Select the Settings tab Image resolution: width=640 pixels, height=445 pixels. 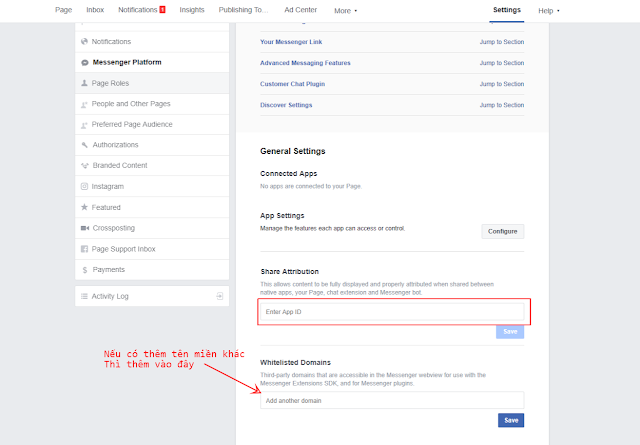coord(507,10)
